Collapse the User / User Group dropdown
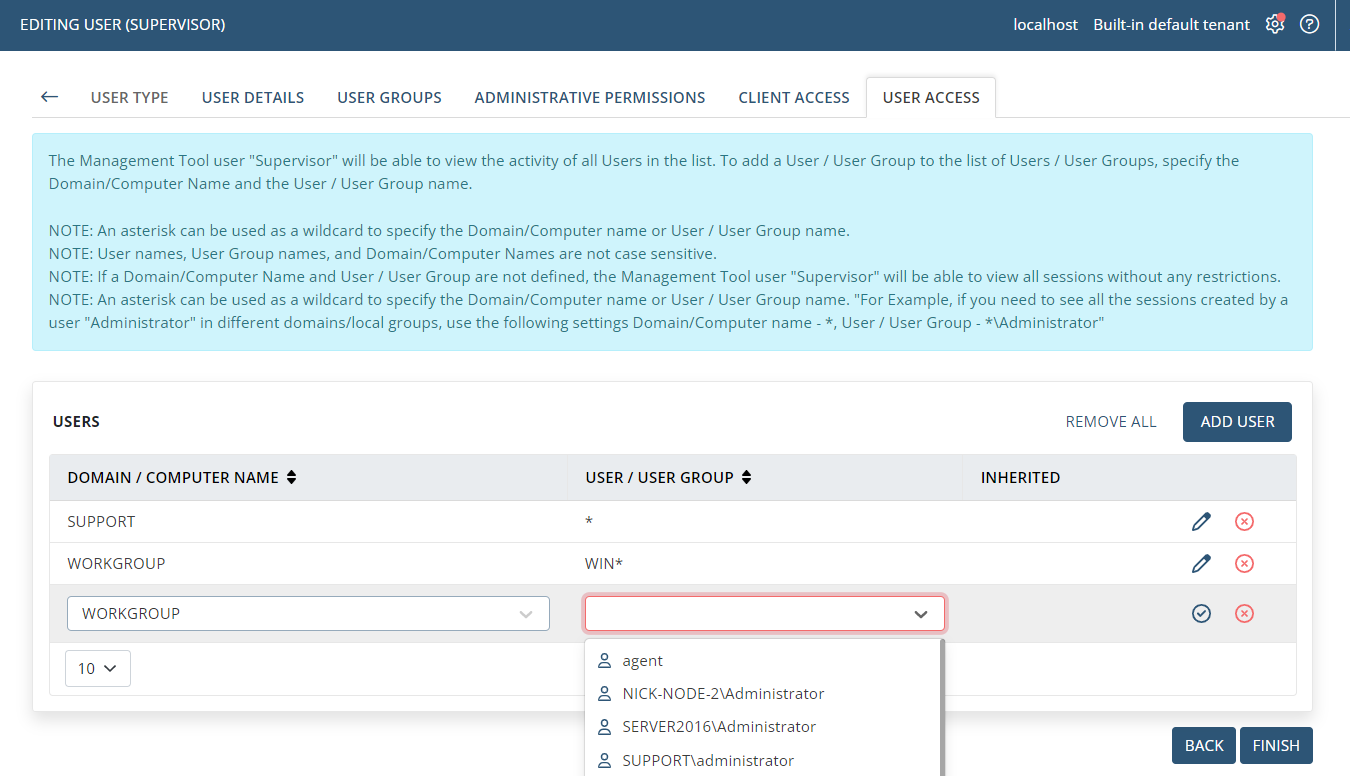1350x776 pixels. pos(921,614)
